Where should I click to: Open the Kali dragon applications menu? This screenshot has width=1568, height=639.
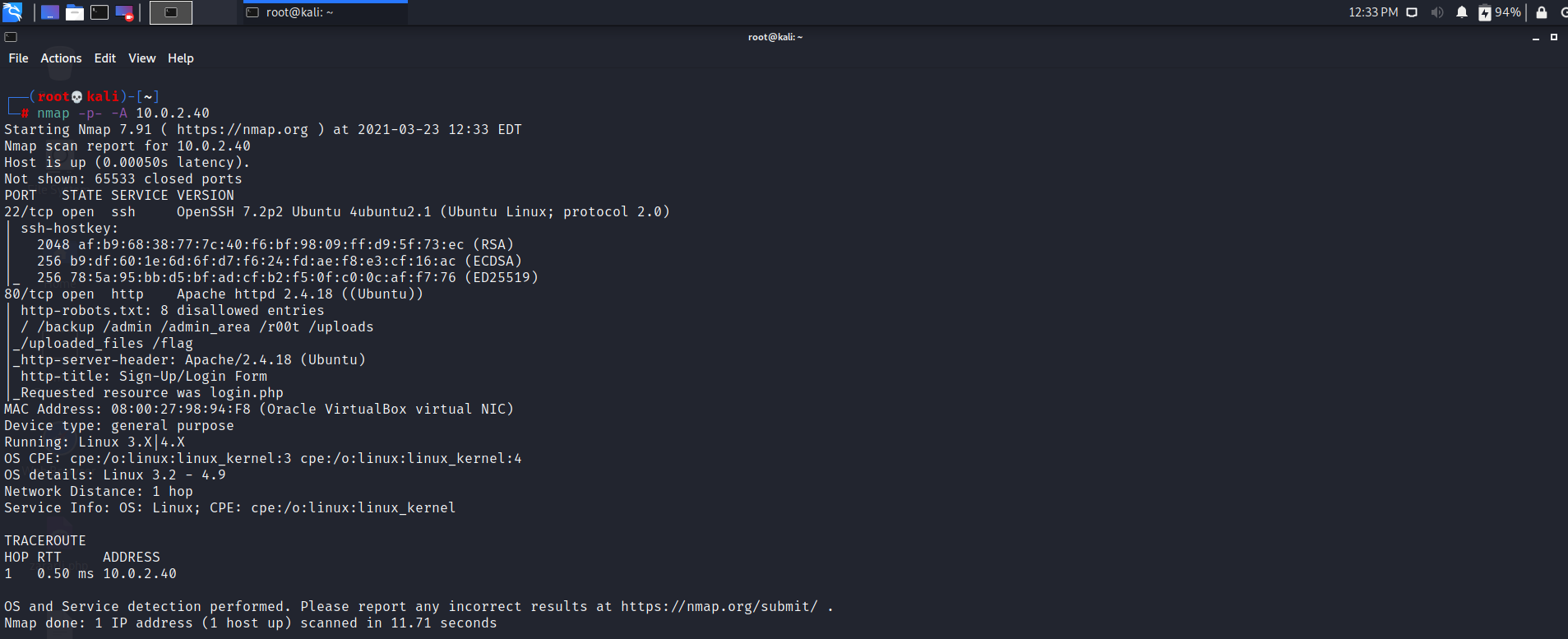(12, 12)
